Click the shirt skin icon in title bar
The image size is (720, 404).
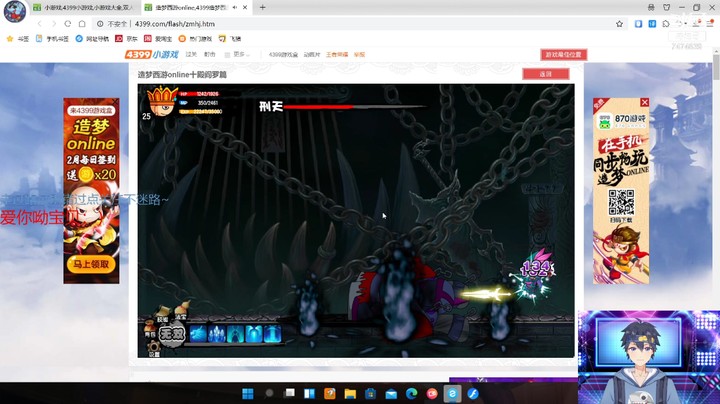[666, 7]
